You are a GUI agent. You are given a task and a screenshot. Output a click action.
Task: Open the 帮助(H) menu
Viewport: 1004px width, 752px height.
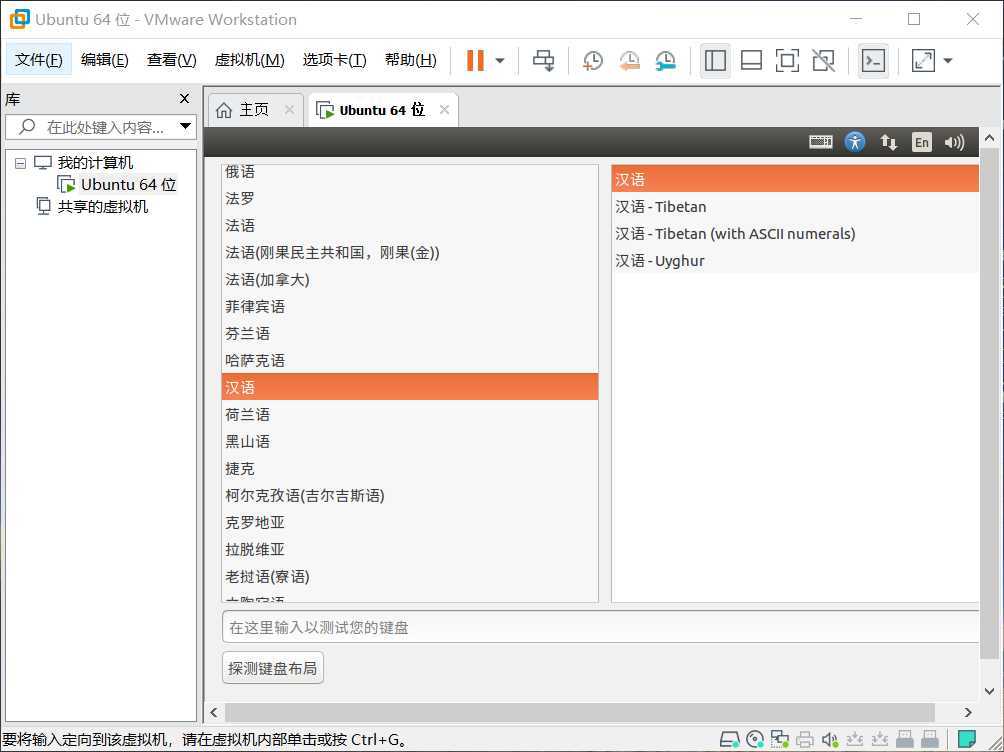tap(410, 60)
